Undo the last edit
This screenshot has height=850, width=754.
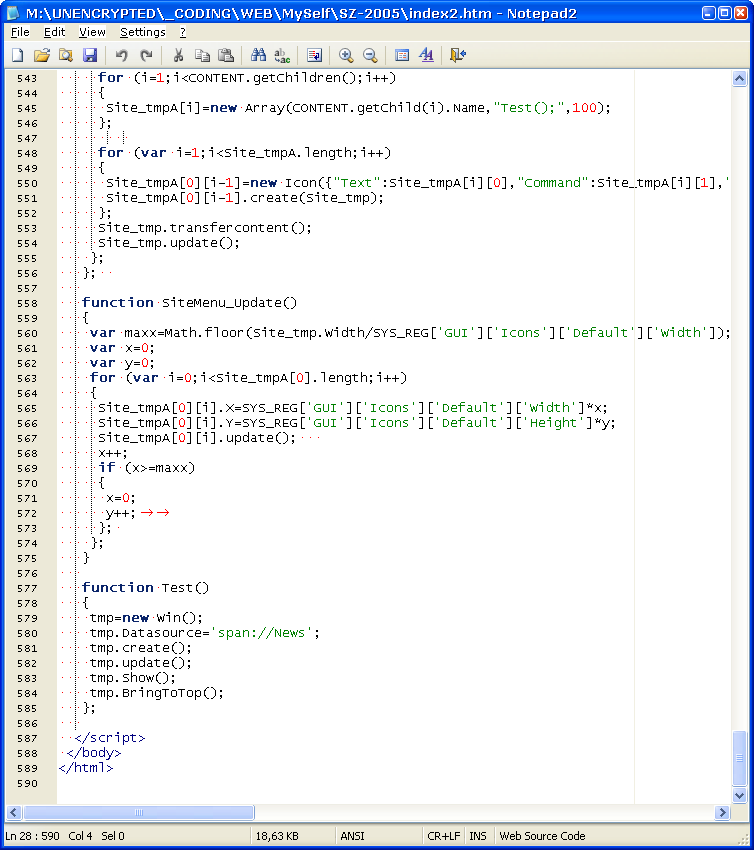click(122, 55)
